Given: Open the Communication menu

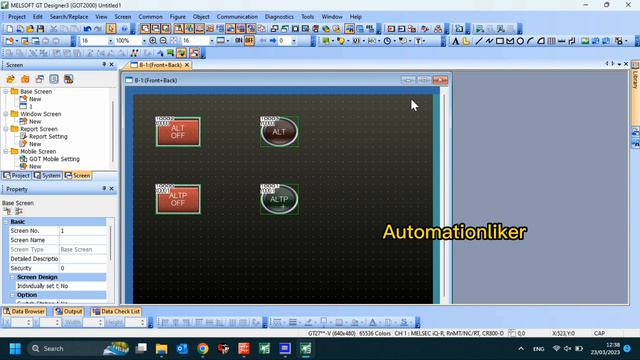Looking at the screenshot, I should 237,17.
